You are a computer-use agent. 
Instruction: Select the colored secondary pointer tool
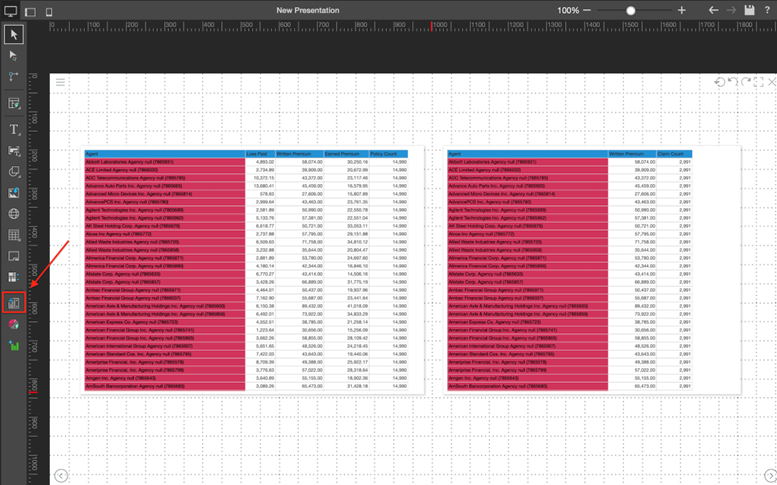pos(13,55)
